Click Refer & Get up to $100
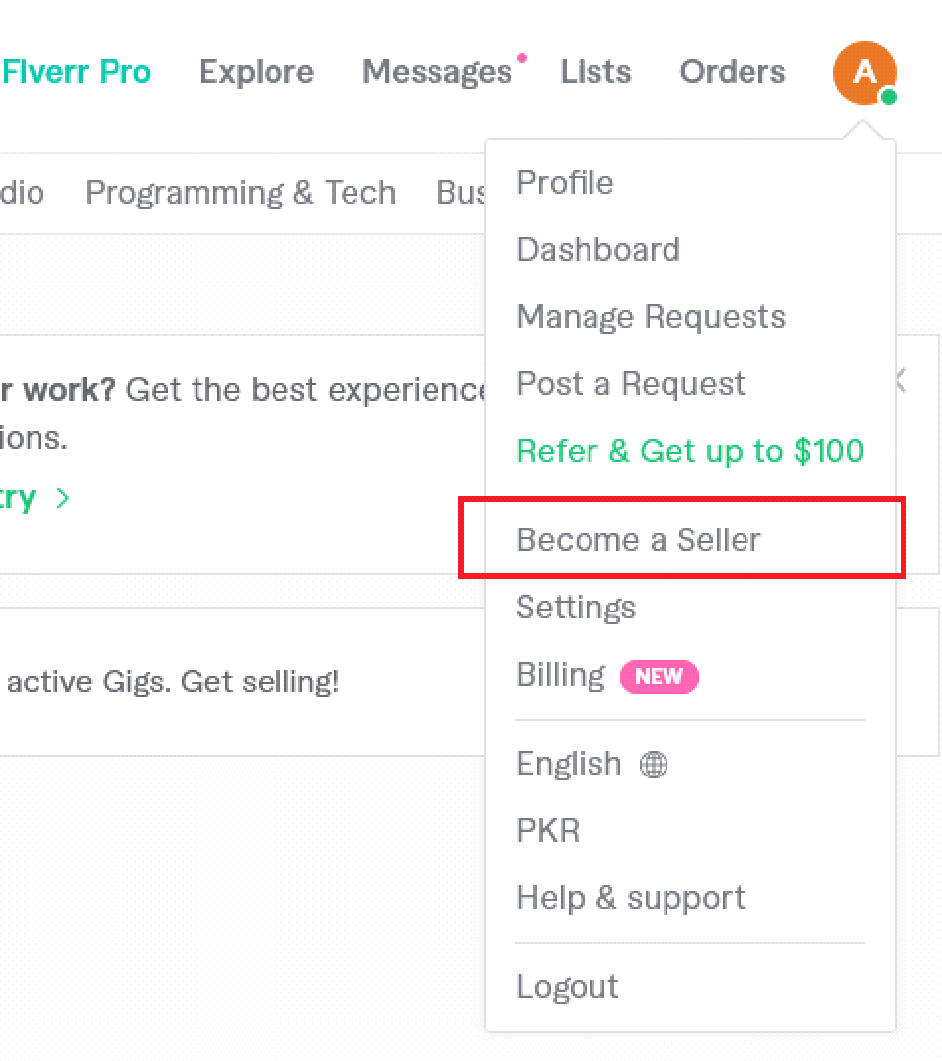Image resolution: width=942 pixels, height=1061 pixels. [x=690, y=451]
